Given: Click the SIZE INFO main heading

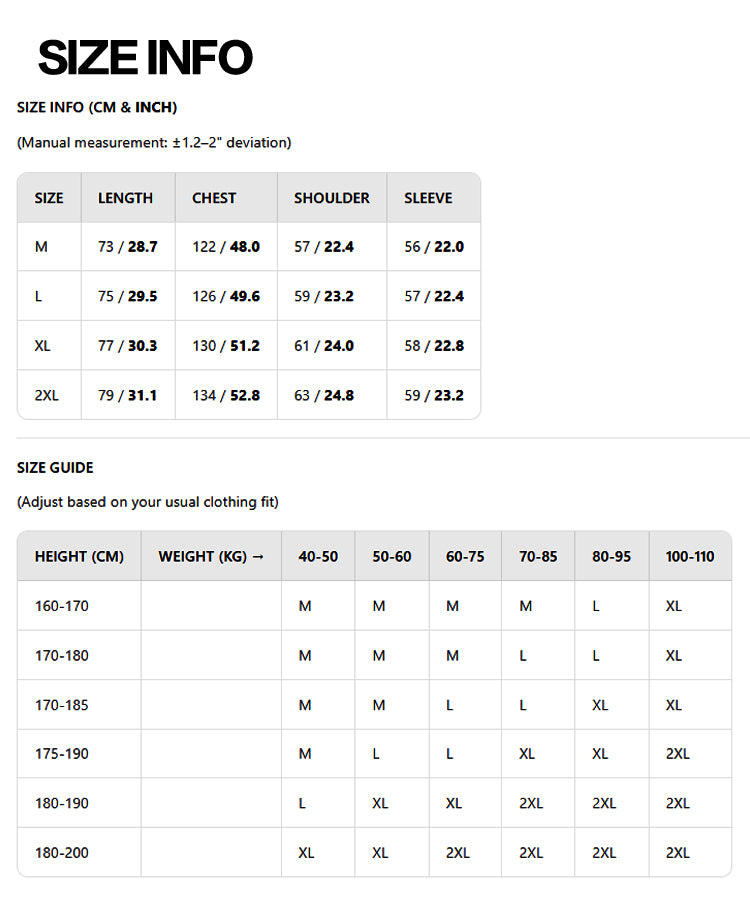Looking at the screenshot, I should point(145,57).
